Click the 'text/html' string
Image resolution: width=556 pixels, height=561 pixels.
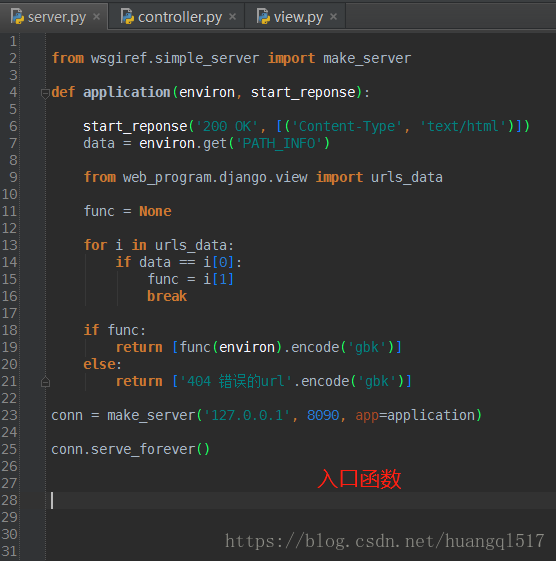pos(463,126)
